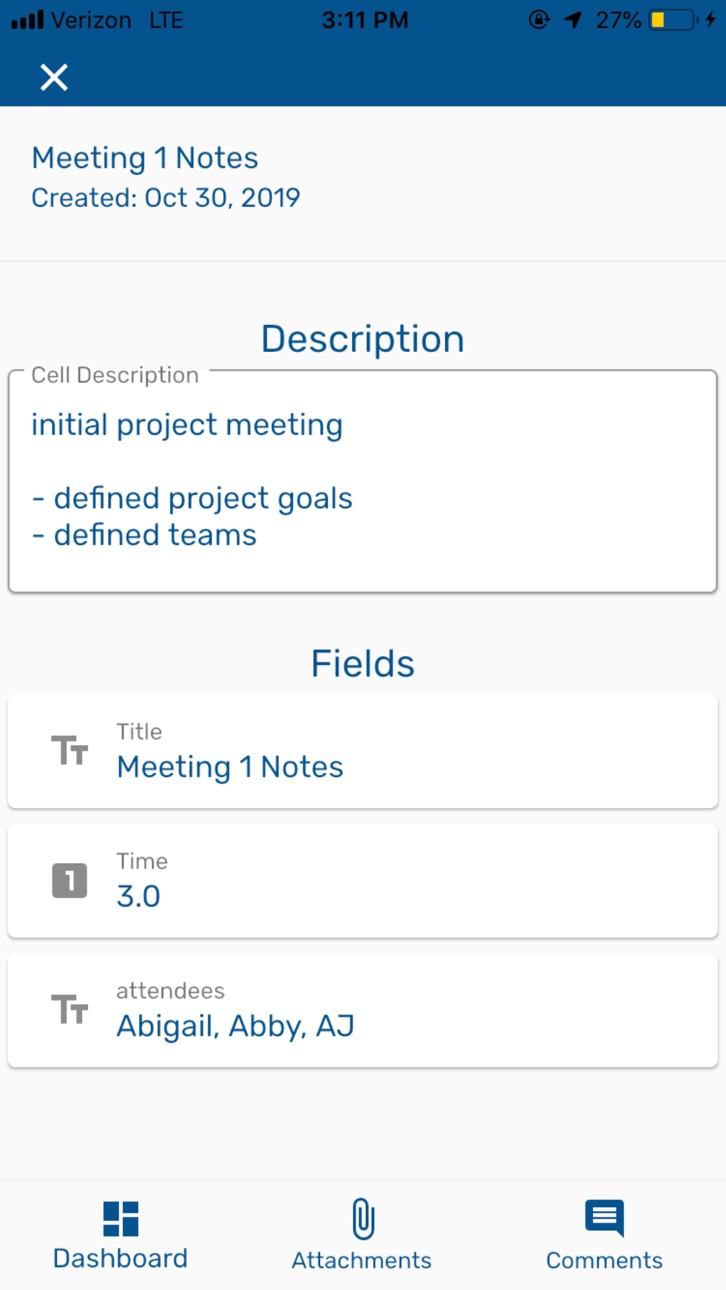Tap the Dashboard grid icon
This screenshot has height=1290, width=726.
(x=121, y=1218)
